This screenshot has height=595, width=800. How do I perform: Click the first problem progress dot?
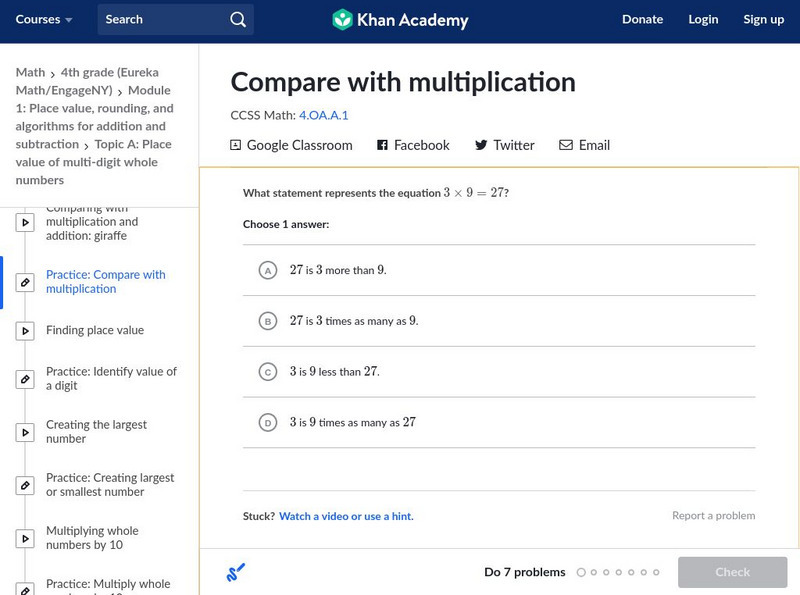[581, 572]
